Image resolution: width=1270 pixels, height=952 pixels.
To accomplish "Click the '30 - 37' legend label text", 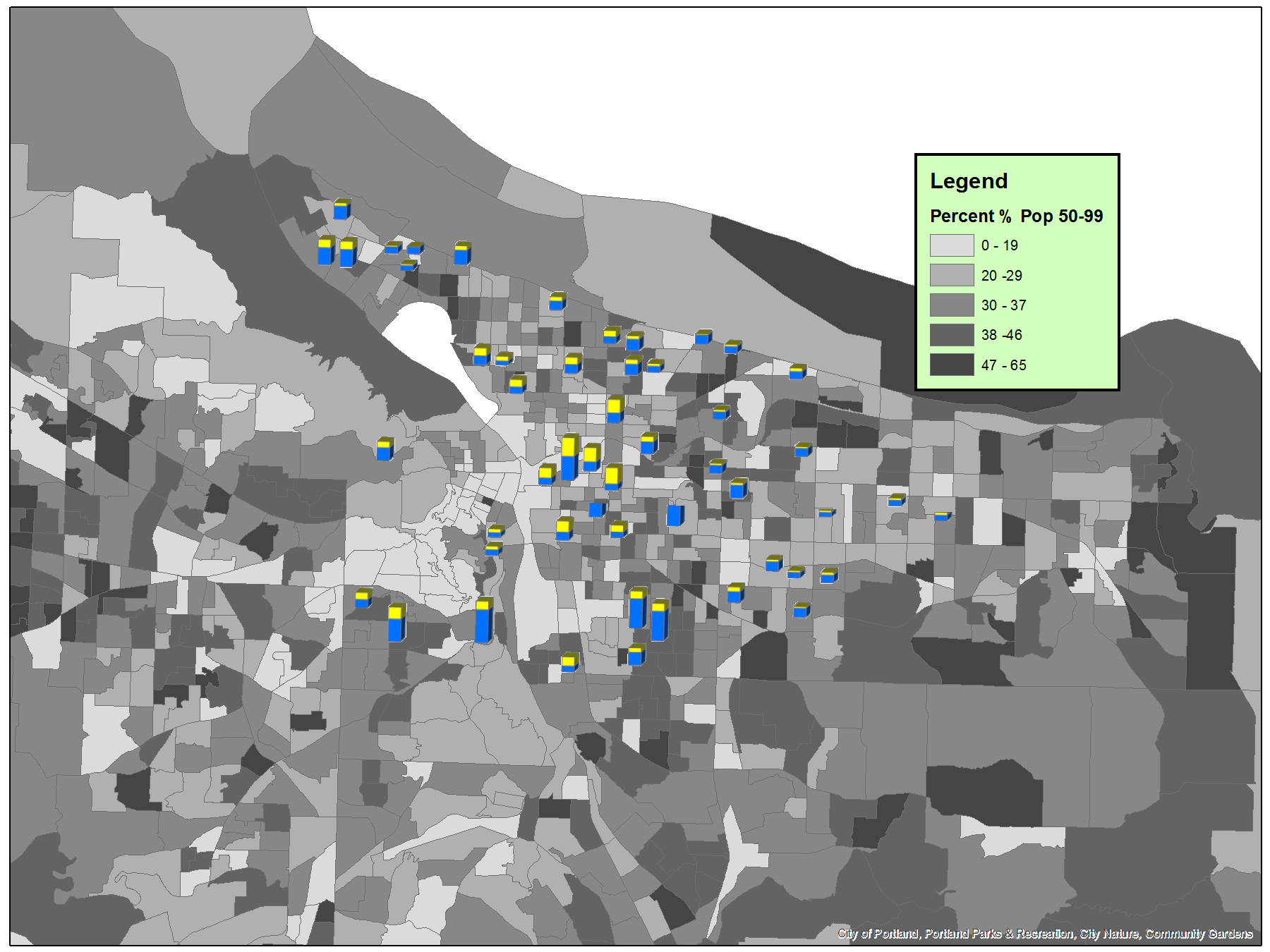I will [x=1003, y=305].
